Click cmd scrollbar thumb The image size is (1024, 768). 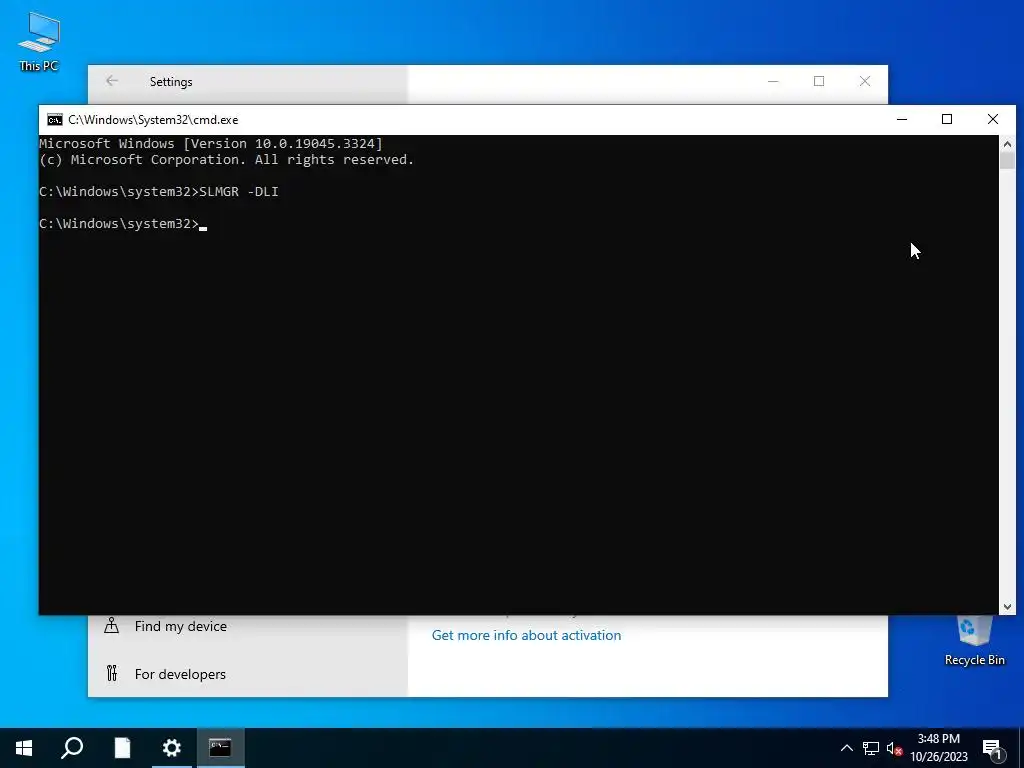point(1007,161)
